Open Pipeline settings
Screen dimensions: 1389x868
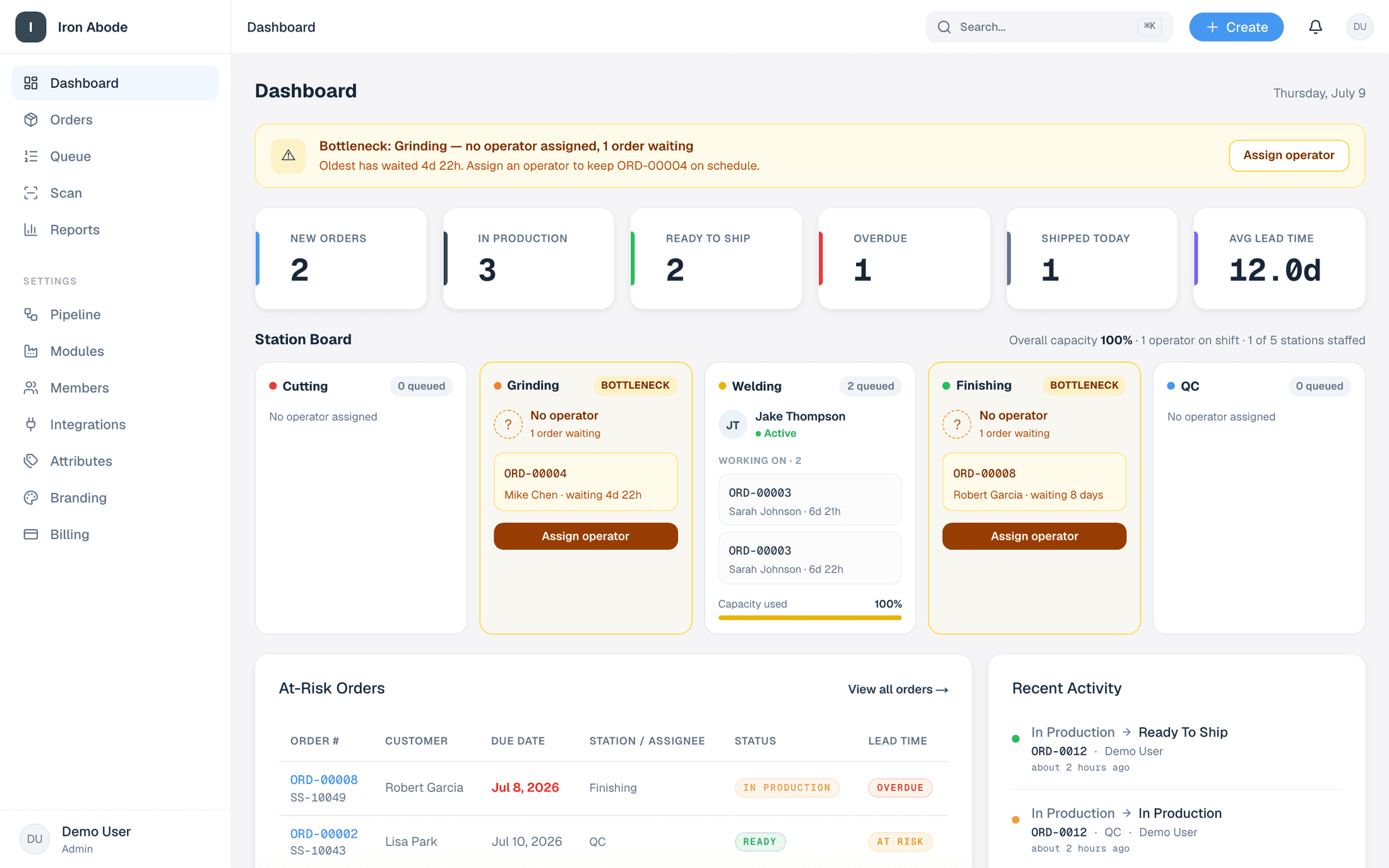116,314
